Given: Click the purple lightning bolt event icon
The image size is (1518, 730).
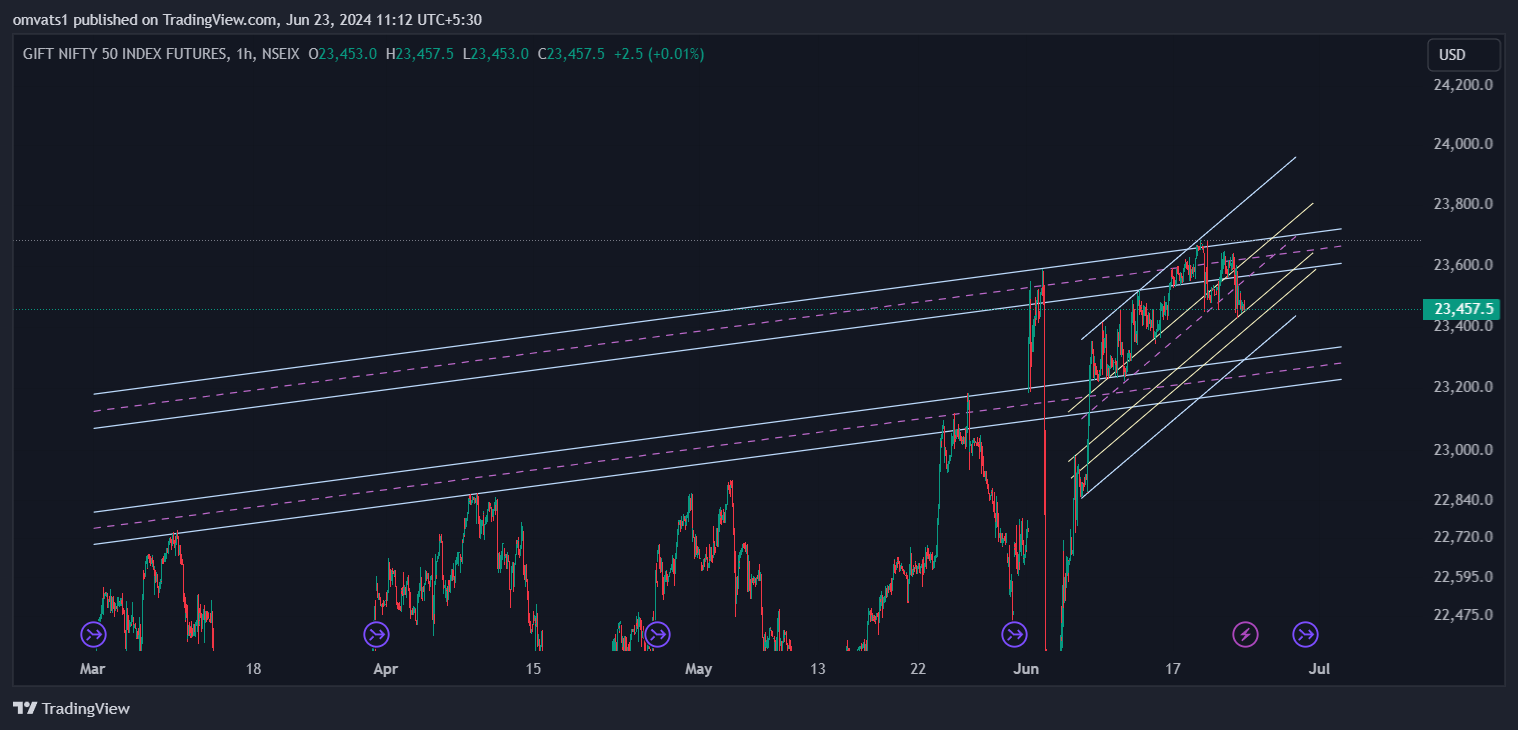Looking at the screenshot, I should point(1245,634).
